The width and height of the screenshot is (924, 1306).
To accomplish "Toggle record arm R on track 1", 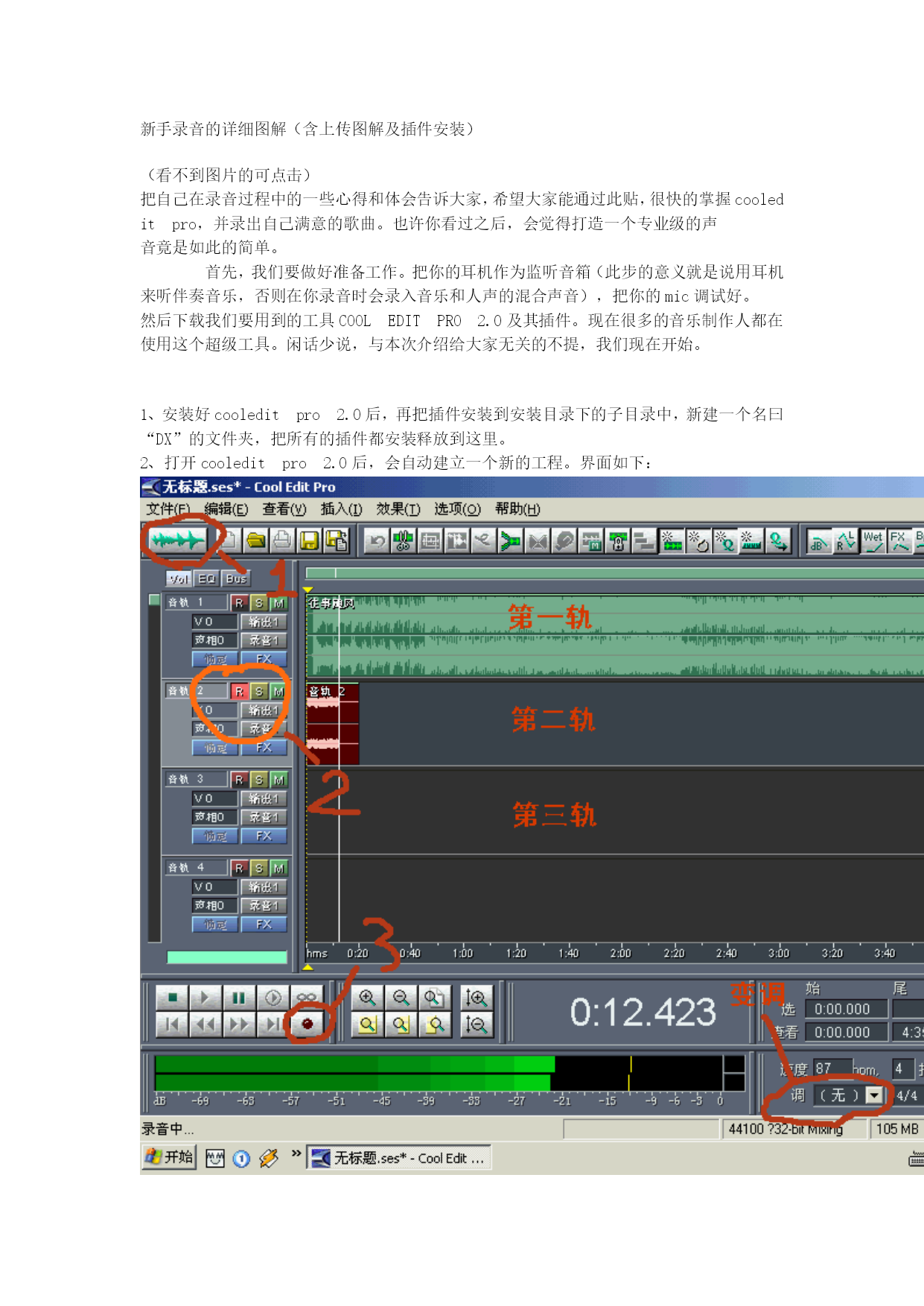I will point(239,603).
